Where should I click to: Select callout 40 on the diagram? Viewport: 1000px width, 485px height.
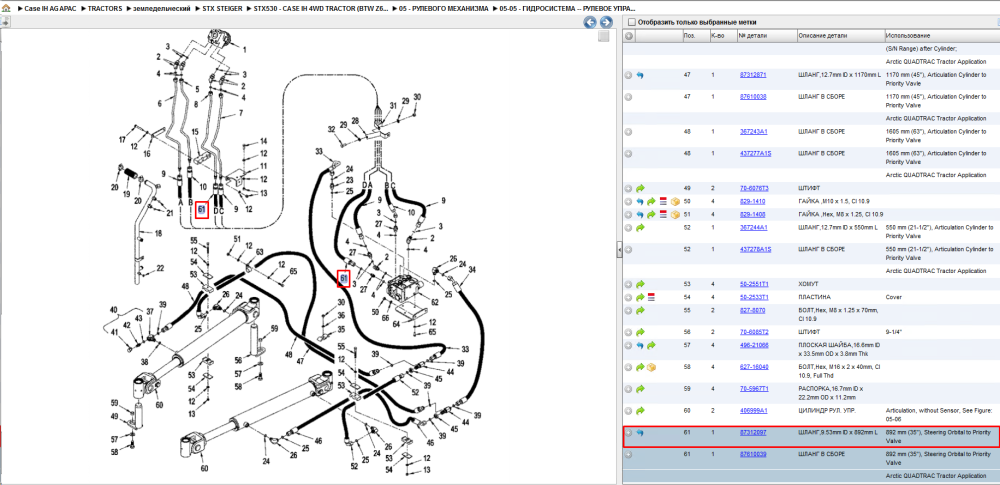pyautogui.click(x=114, y=310)
